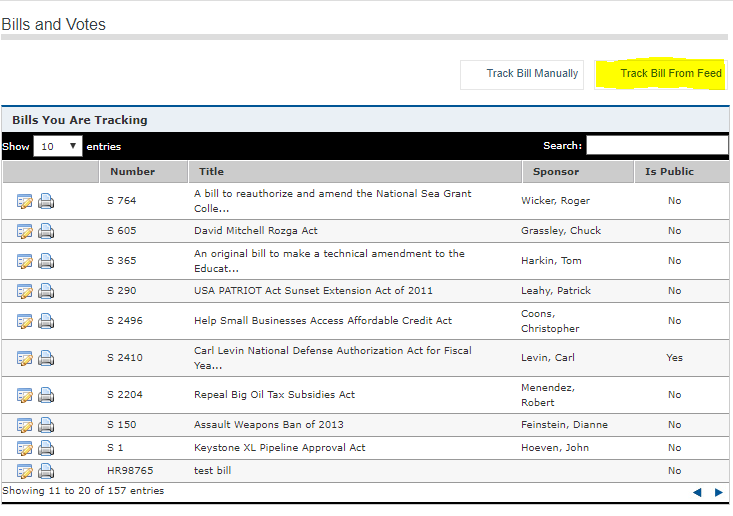Select Keystone XL Pipeline Approval Act title
The width and height of the screenshot is (733, 516).
pyautogui.click(x=280, y=448)
